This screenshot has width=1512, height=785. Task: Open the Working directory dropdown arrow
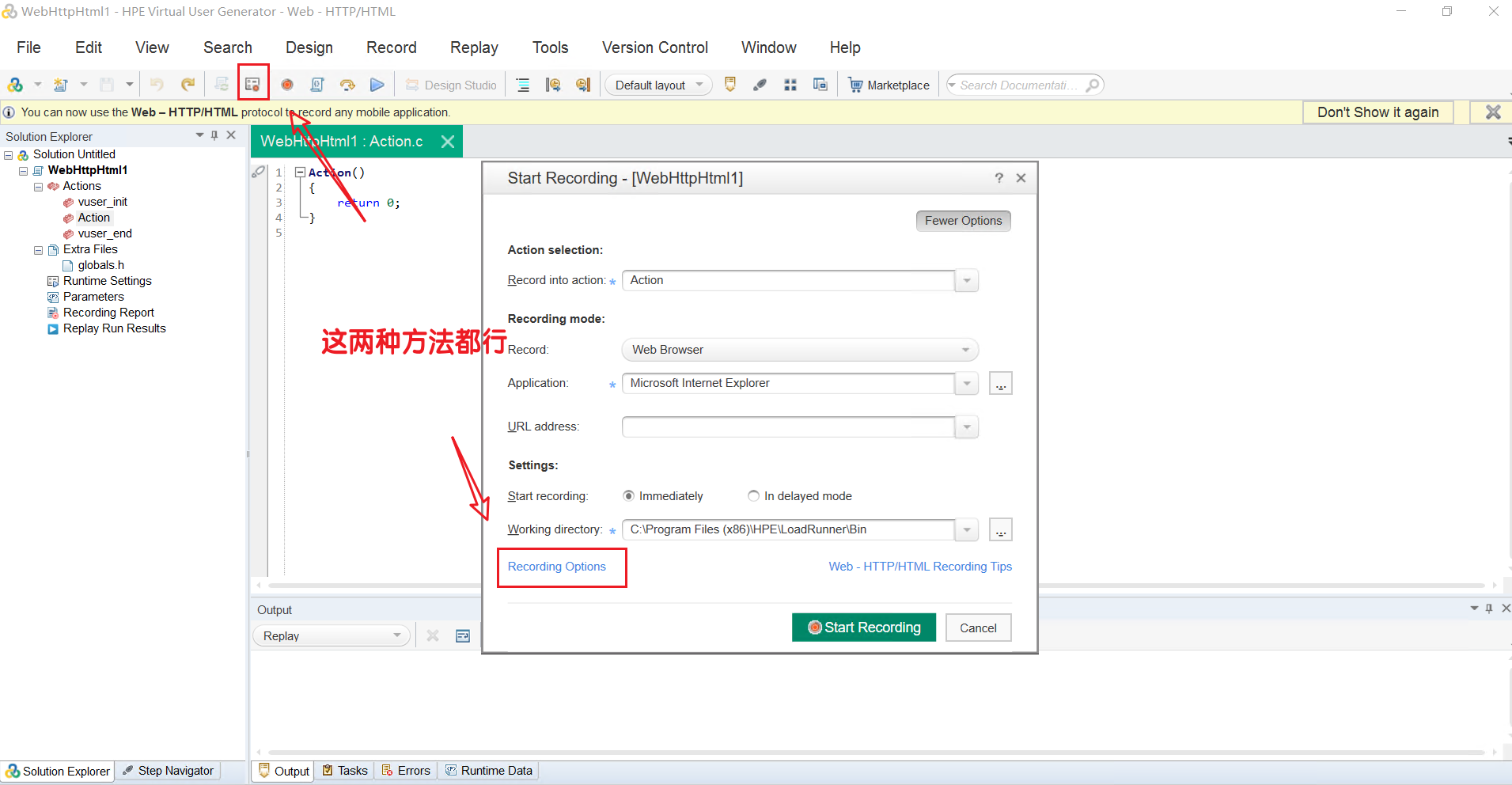tap(967, 530)
